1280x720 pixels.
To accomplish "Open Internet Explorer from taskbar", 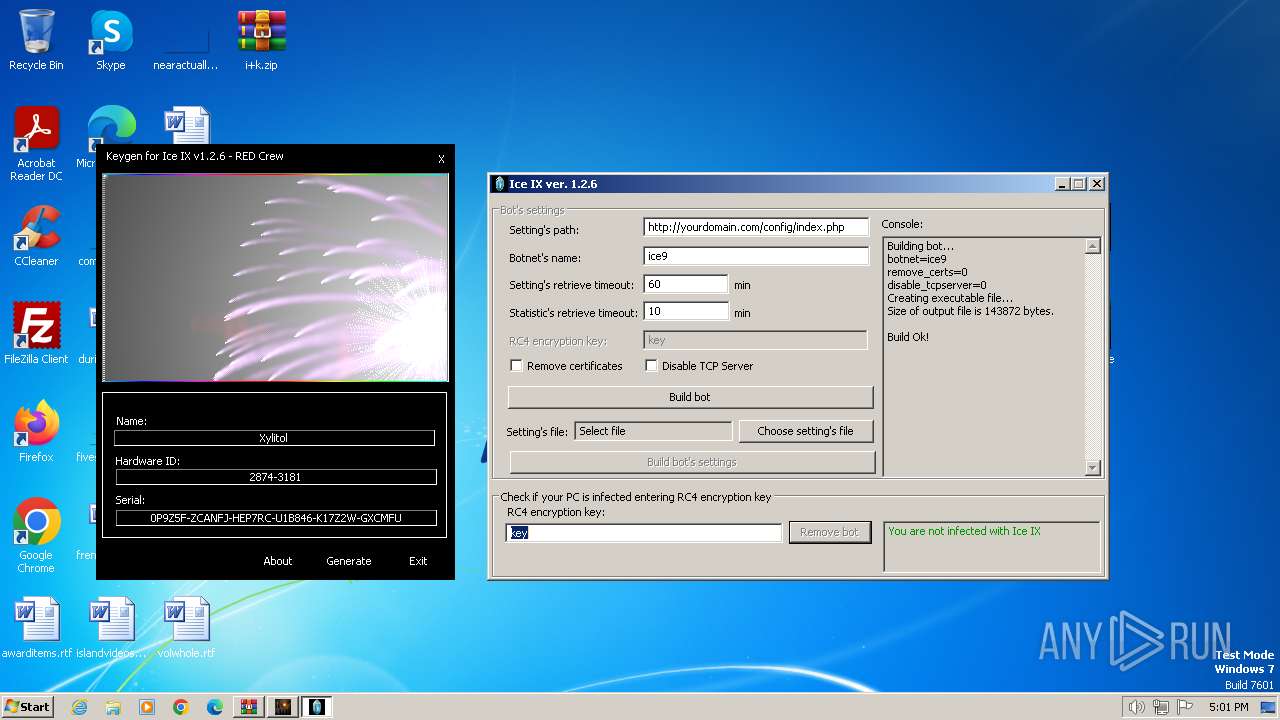I will 79,707.
